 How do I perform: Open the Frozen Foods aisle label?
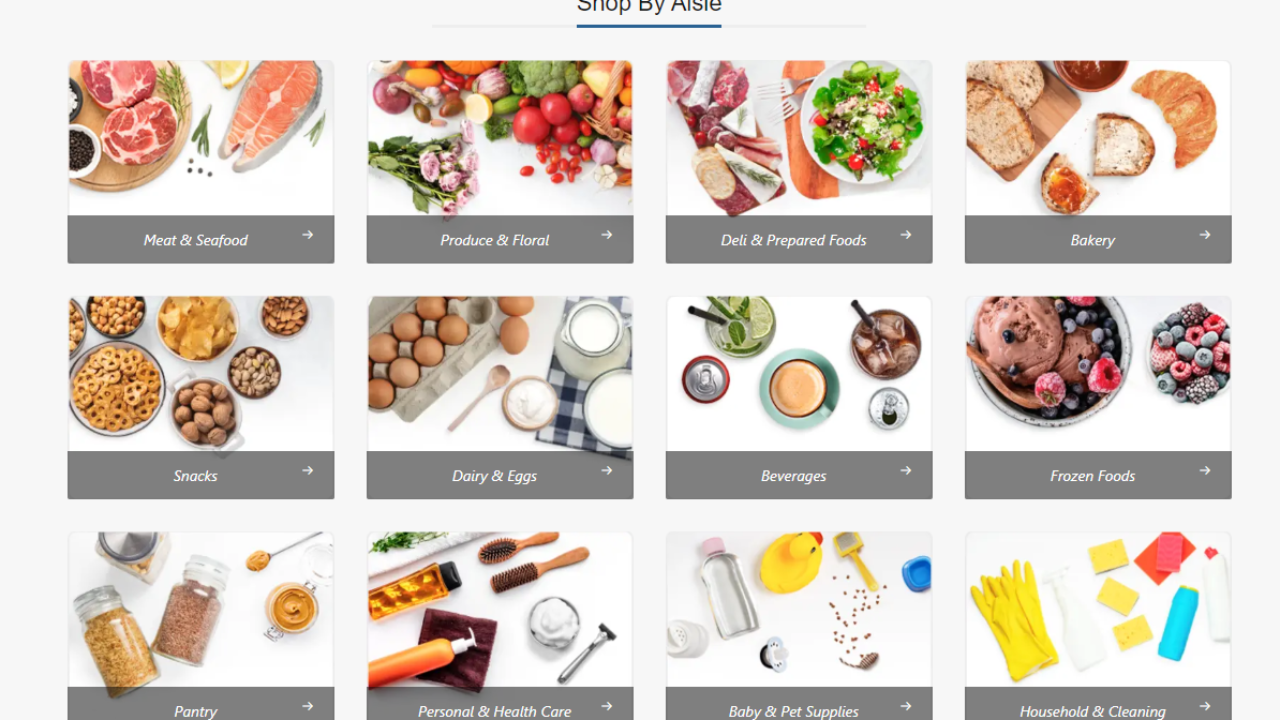pos(1092,476)
